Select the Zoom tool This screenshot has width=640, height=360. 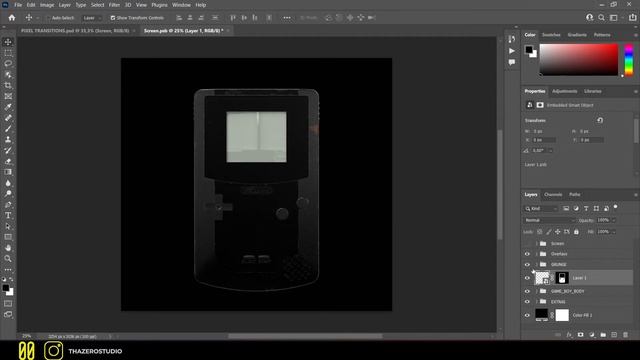[8, 258]
